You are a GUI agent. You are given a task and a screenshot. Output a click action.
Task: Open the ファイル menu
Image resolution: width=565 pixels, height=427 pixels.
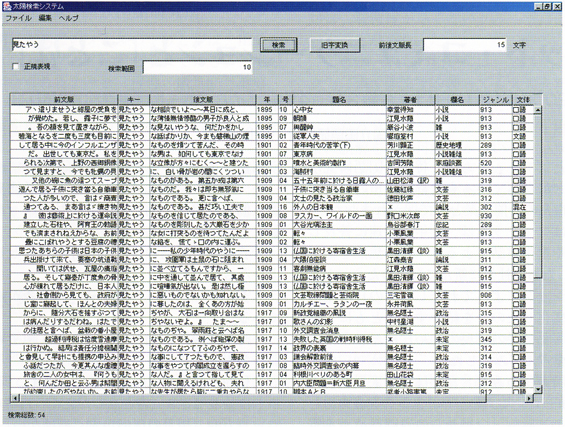[18, 18]
